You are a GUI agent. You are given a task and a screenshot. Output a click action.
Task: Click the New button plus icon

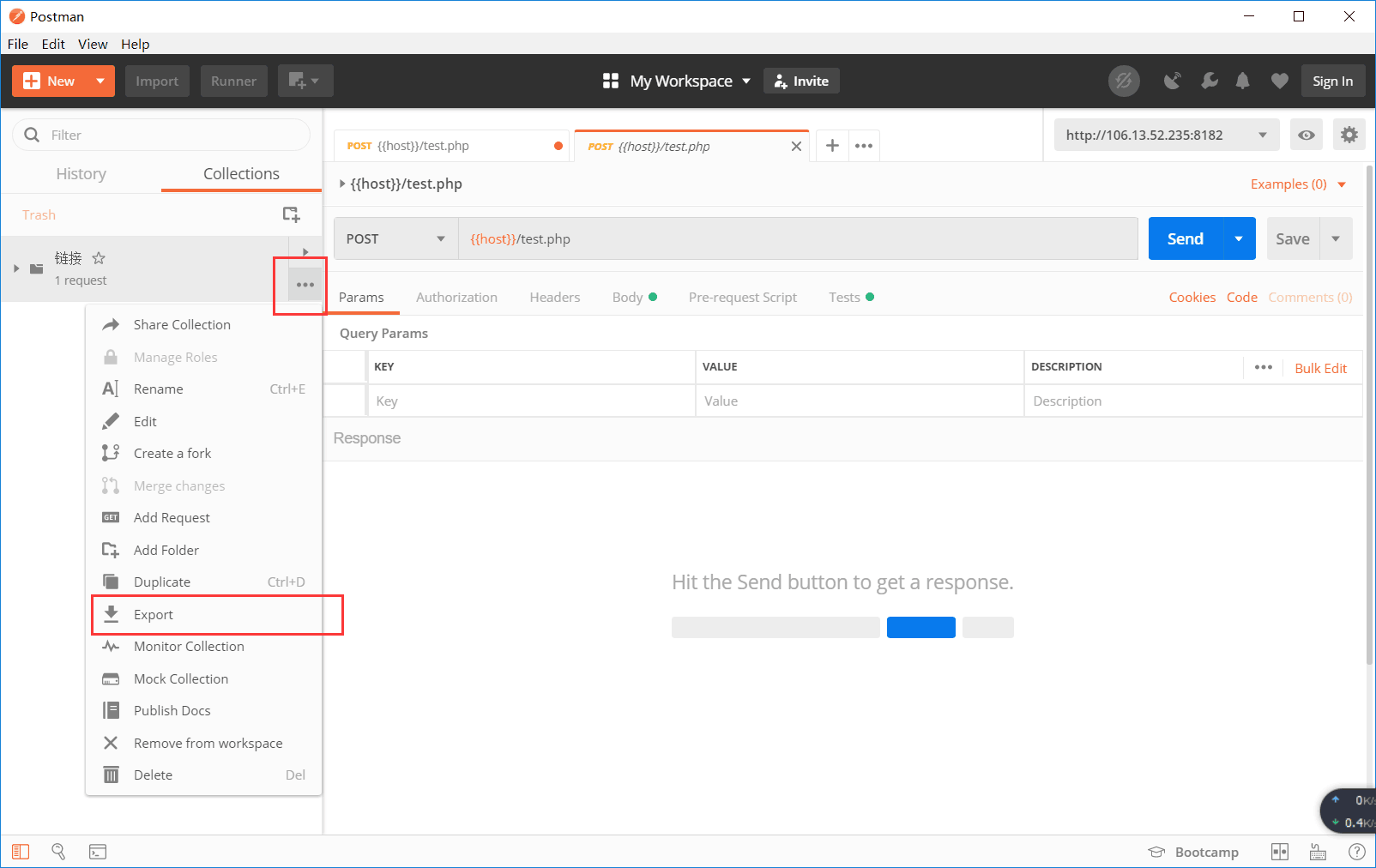[x=32, y=81]
